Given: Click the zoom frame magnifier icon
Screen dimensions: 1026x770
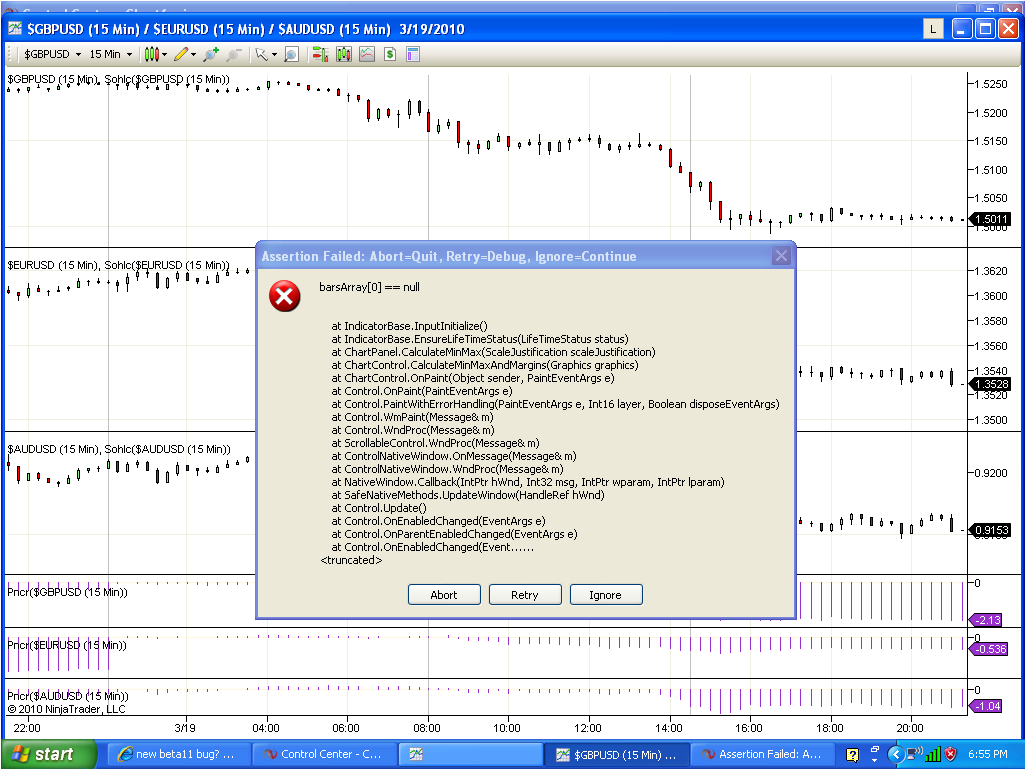Looking at the screenshot, I should click(x=292, y=54).
